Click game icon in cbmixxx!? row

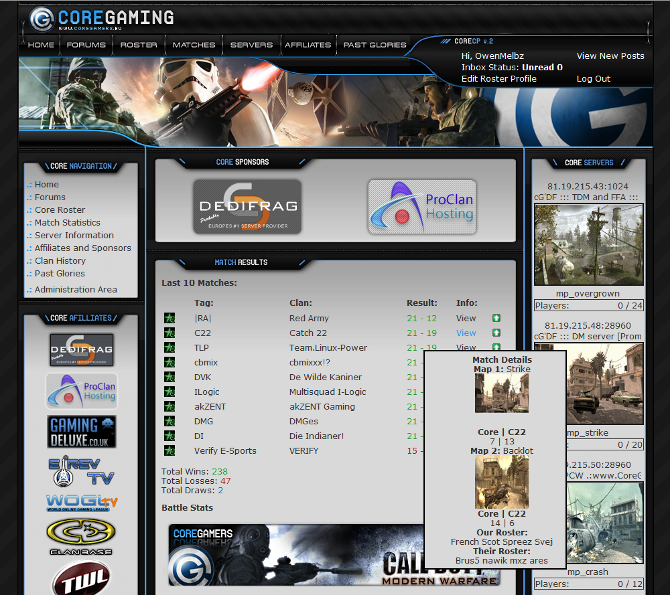[170, 362]
